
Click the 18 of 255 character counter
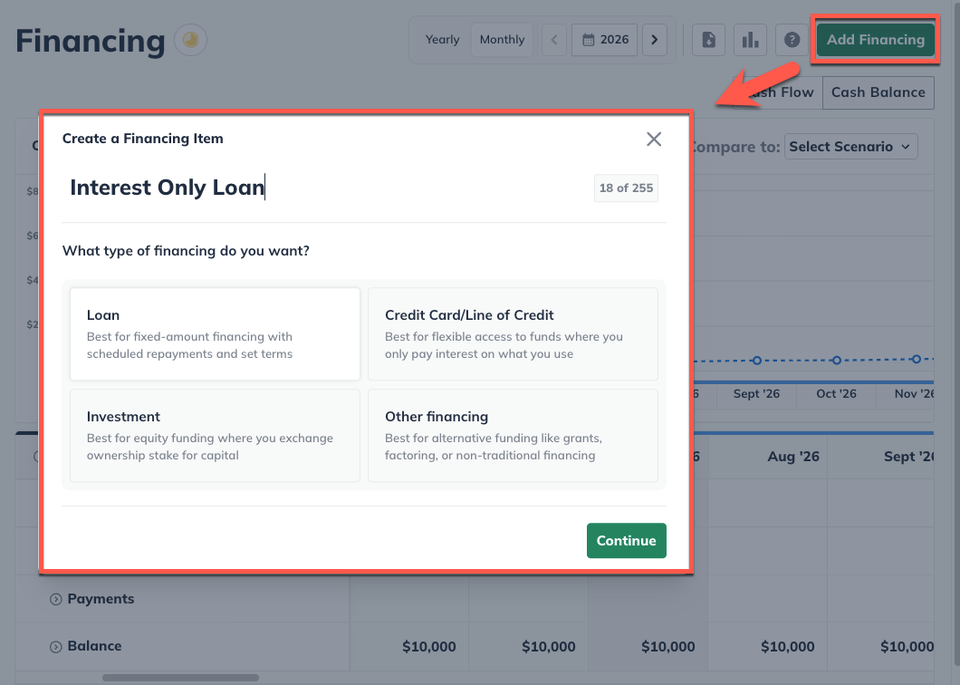[x=626, y=188]
